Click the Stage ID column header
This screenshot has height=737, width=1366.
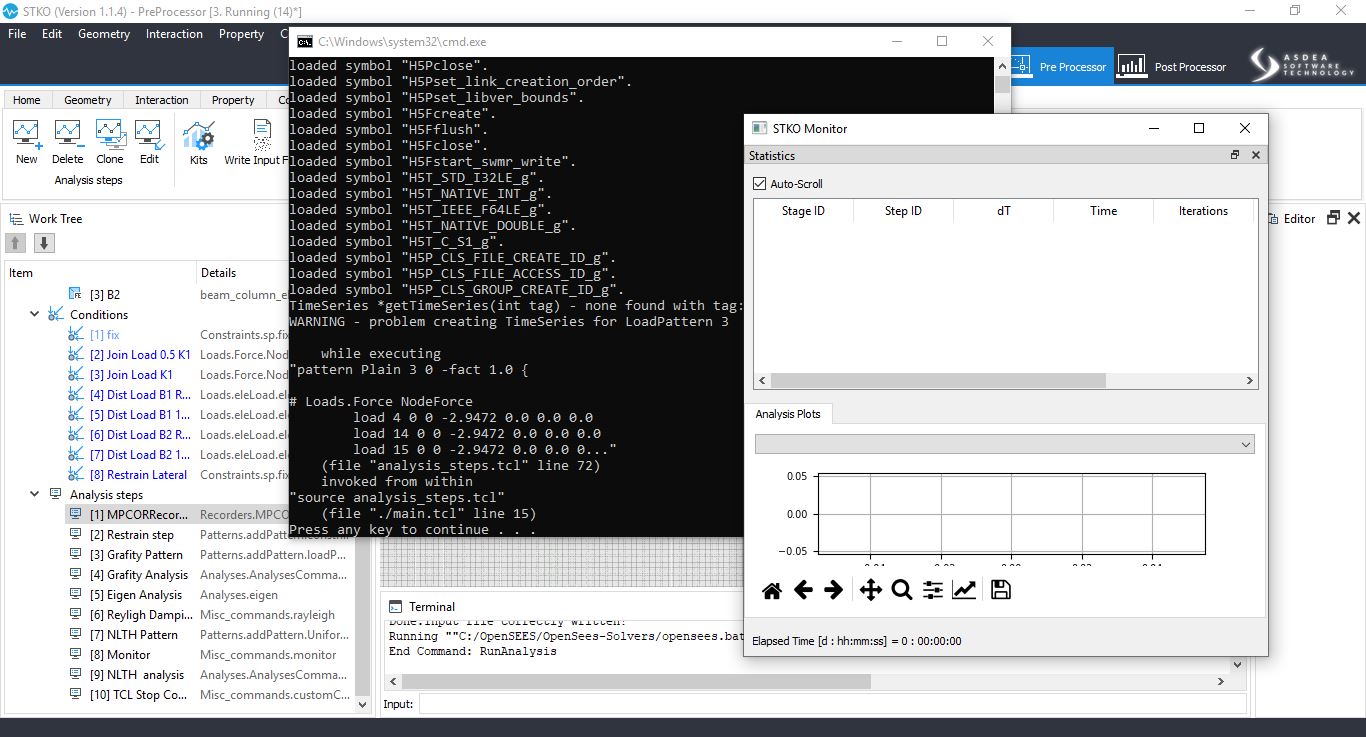[803, 211]
